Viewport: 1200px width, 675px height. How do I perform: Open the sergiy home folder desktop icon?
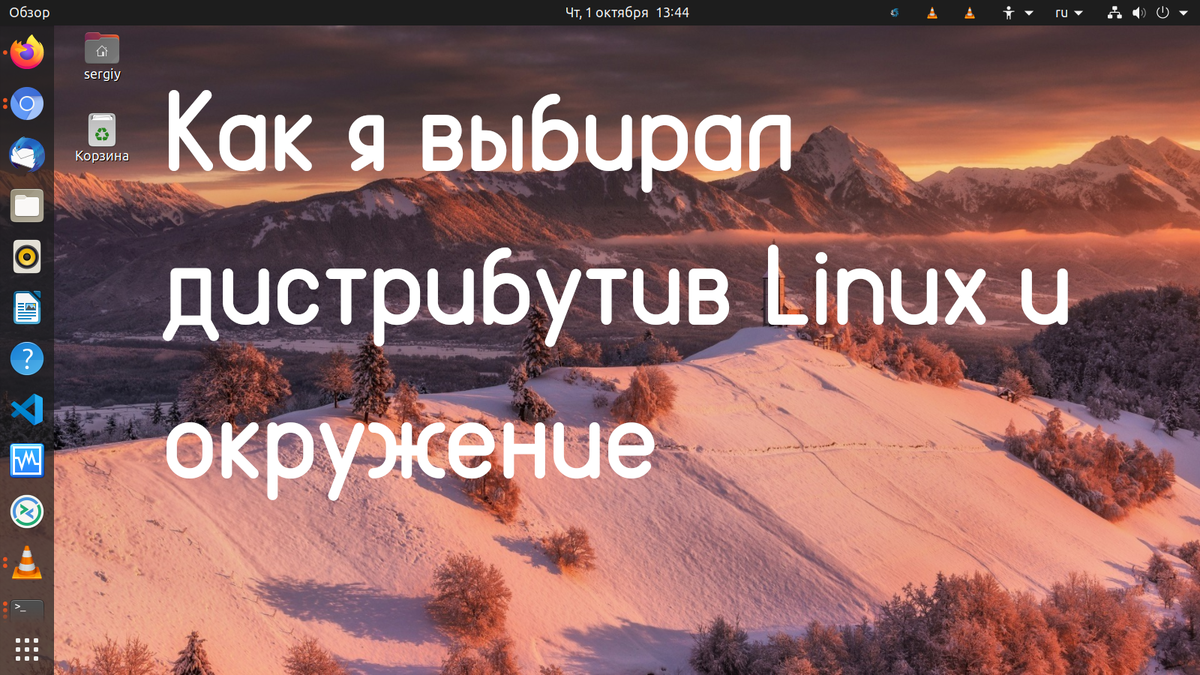point(102,58)
